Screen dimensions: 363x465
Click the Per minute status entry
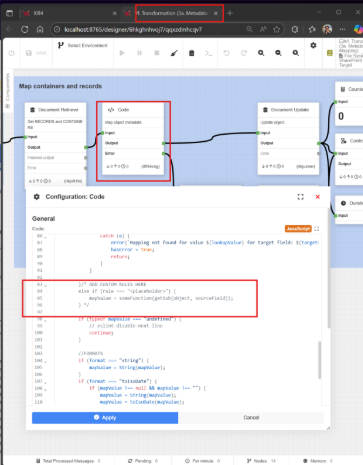(203, 461)
